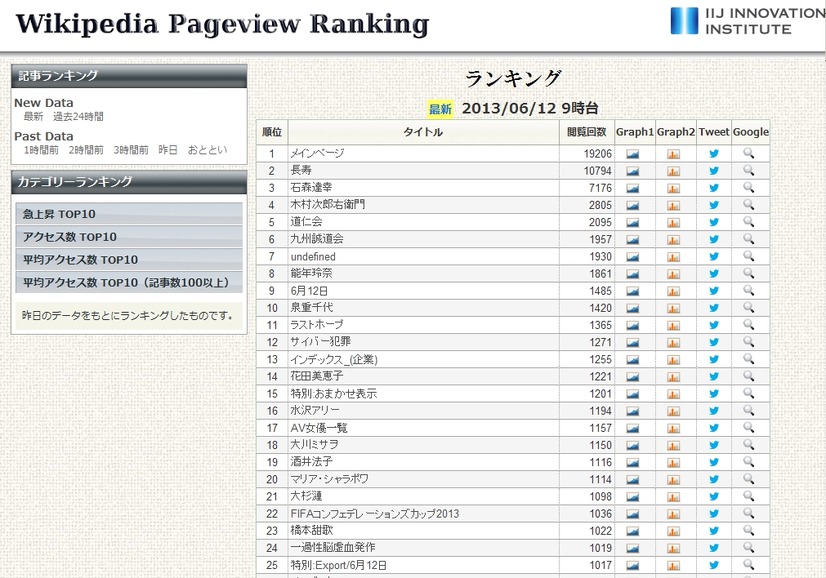
Task: View 昨日 past ranking
Action: tap(168, 150)
